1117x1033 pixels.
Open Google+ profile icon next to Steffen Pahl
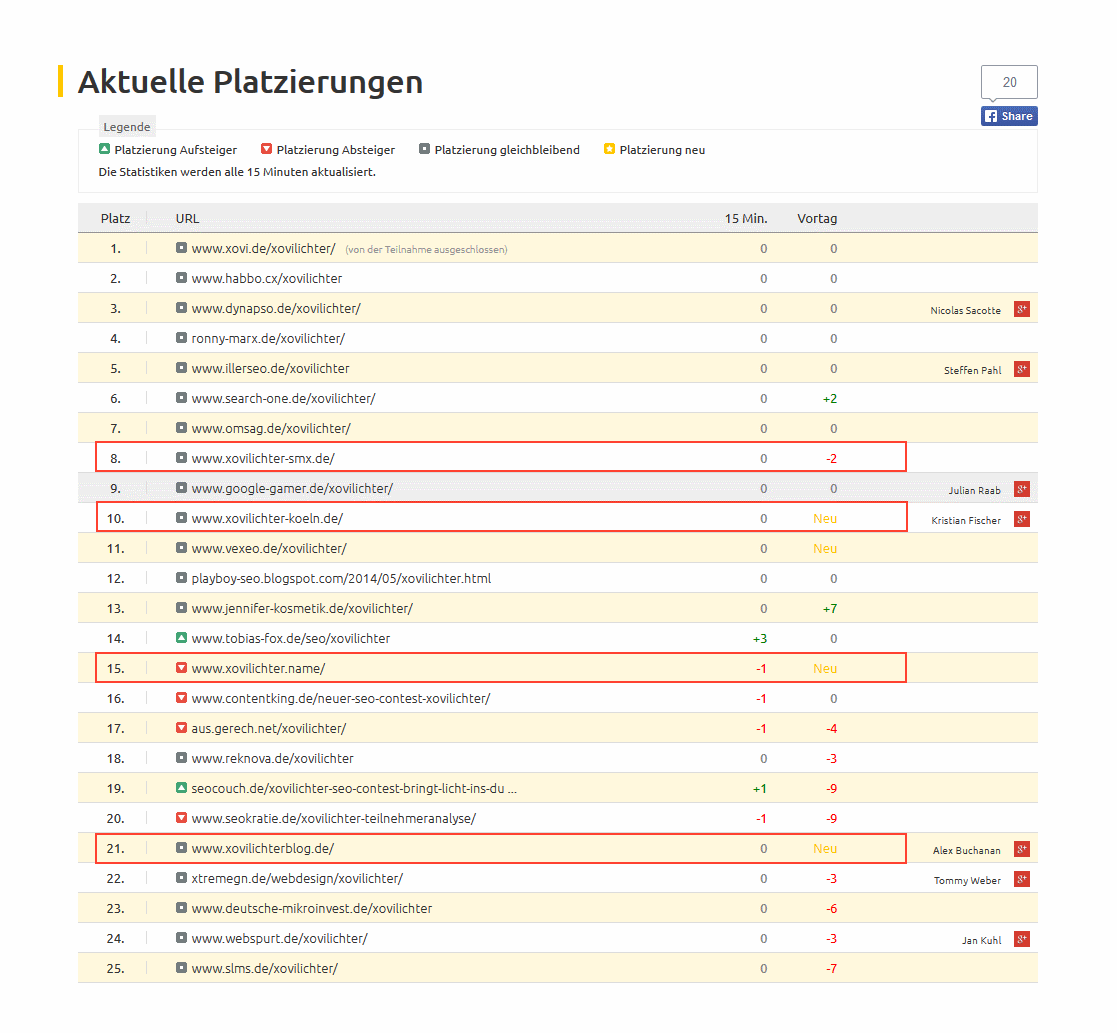click(1022, 369)
